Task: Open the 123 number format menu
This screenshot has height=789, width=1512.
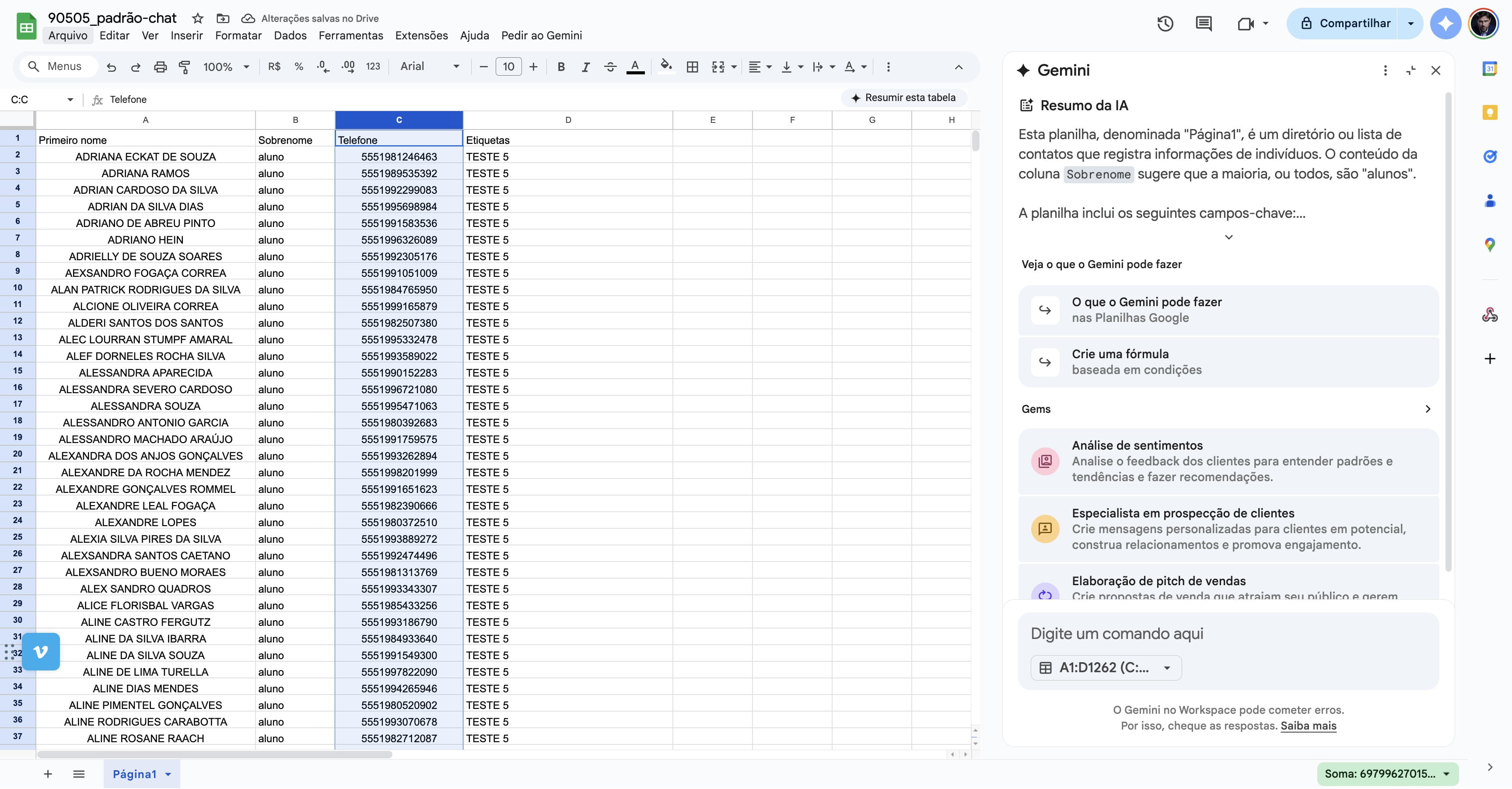Action: (373, 67)
